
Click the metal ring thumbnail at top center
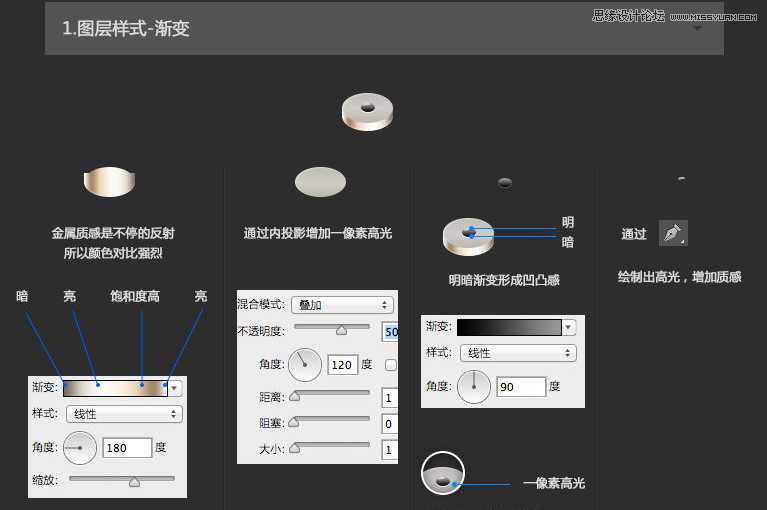pyautogui.click(x=367, y=111)
